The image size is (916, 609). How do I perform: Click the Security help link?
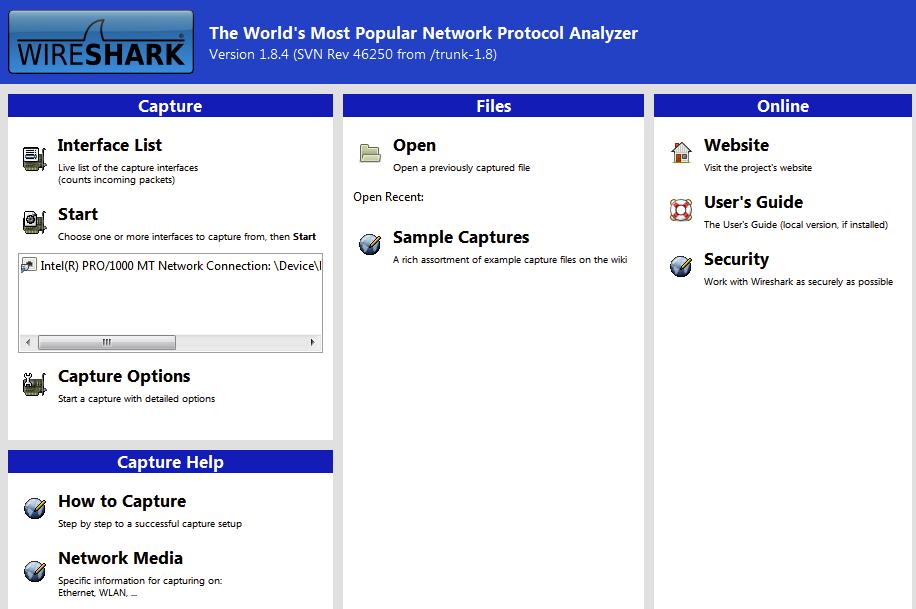[736, 259]
